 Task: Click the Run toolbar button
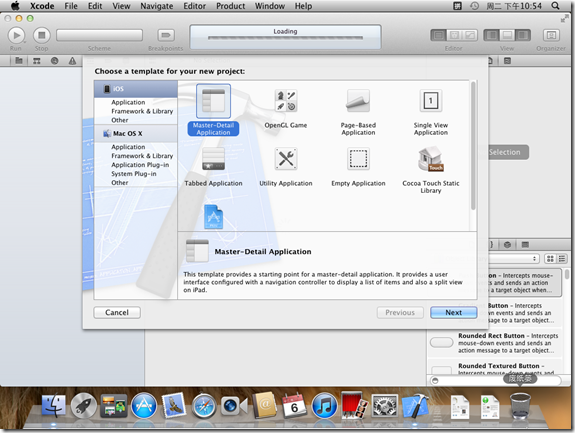click(x=16, y=36)
